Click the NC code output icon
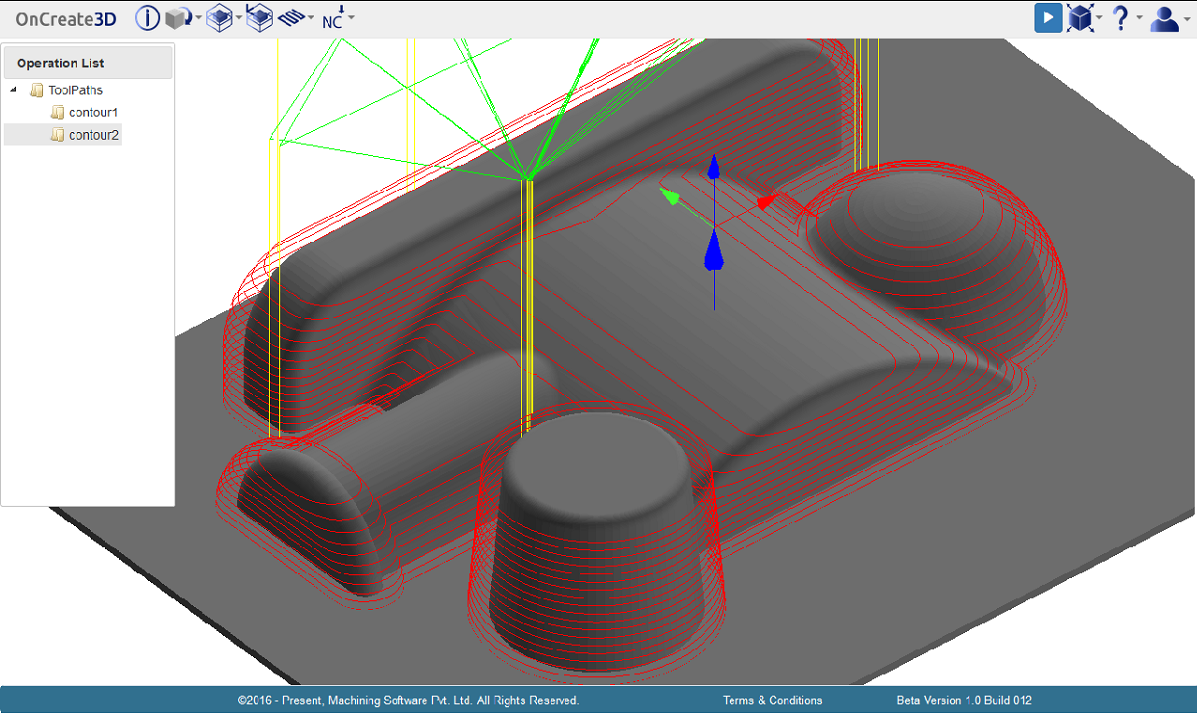Image resolution: width=1198 pixels, height=713 pixels. [333, 18]
